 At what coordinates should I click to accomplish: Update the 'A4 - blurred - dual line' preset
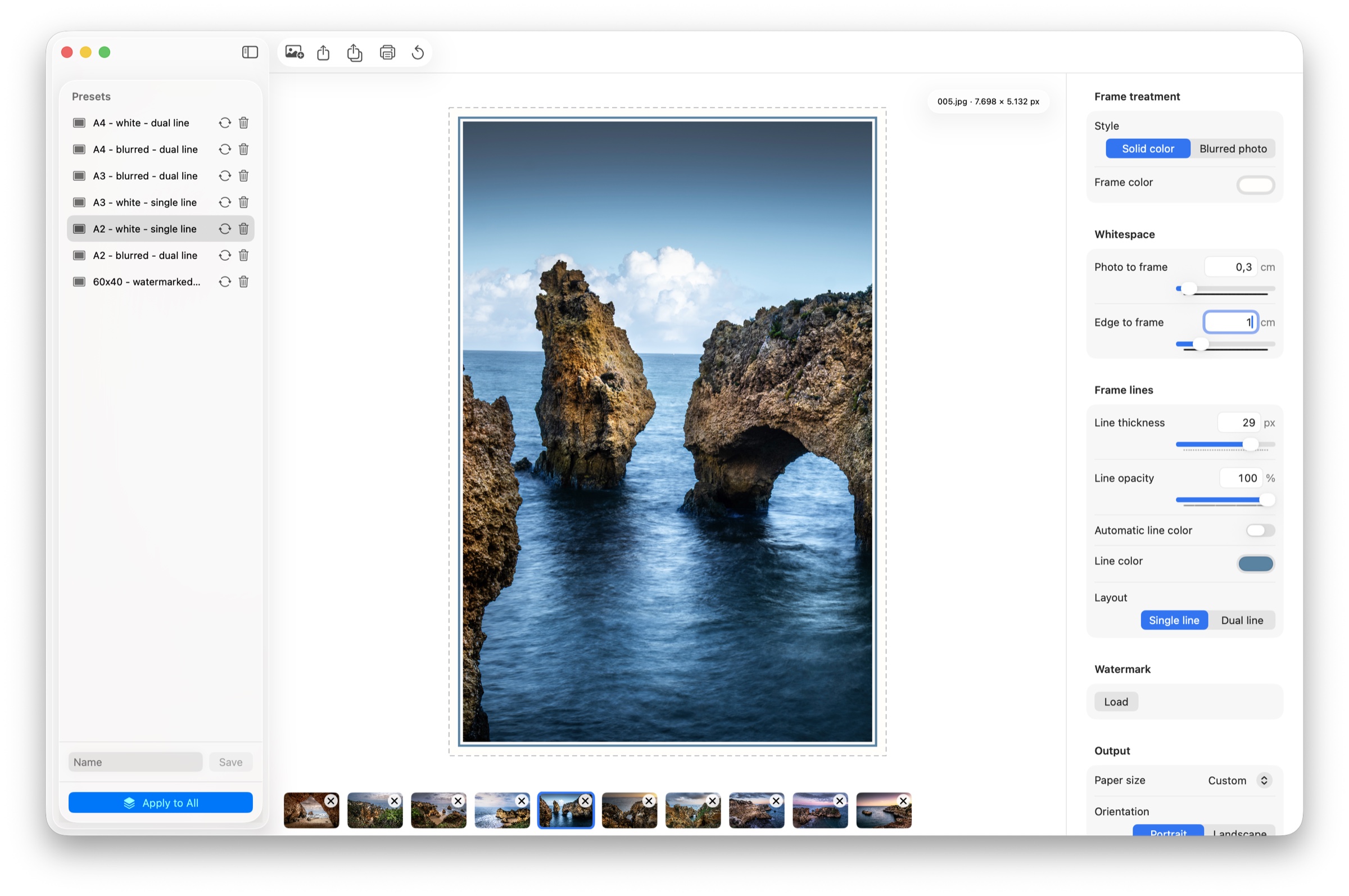pyautogui.click(x=224, y=149)
